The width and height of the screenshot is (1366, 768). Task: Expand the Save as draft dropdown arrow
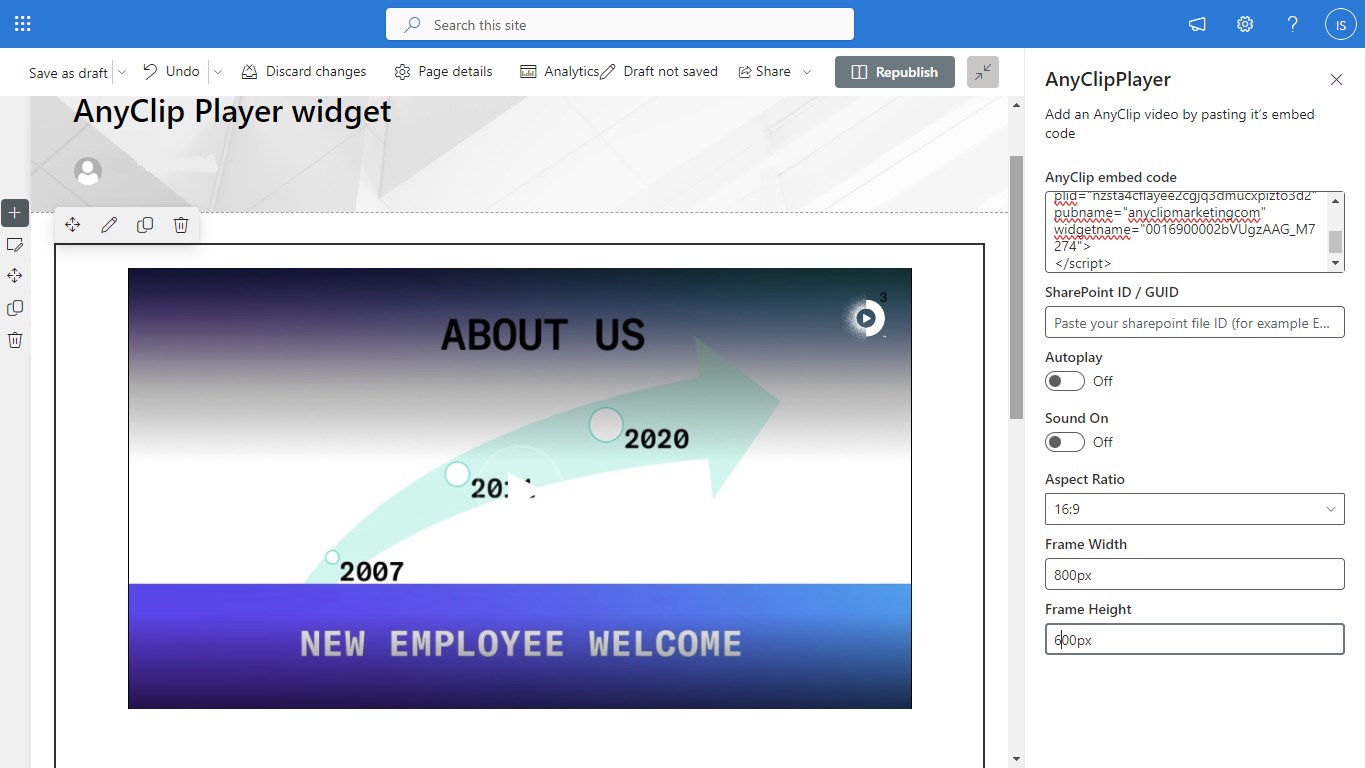click(x=122, y=72)
